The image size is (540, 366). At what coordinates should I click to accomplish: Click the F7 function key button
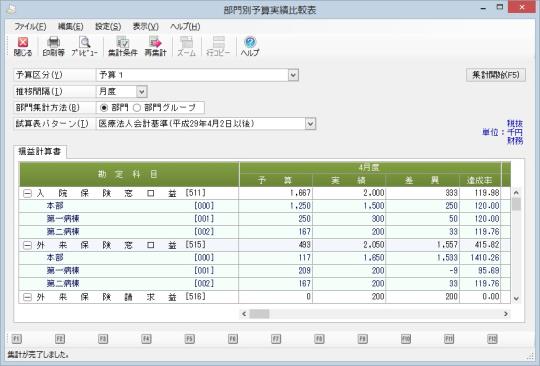276,339
